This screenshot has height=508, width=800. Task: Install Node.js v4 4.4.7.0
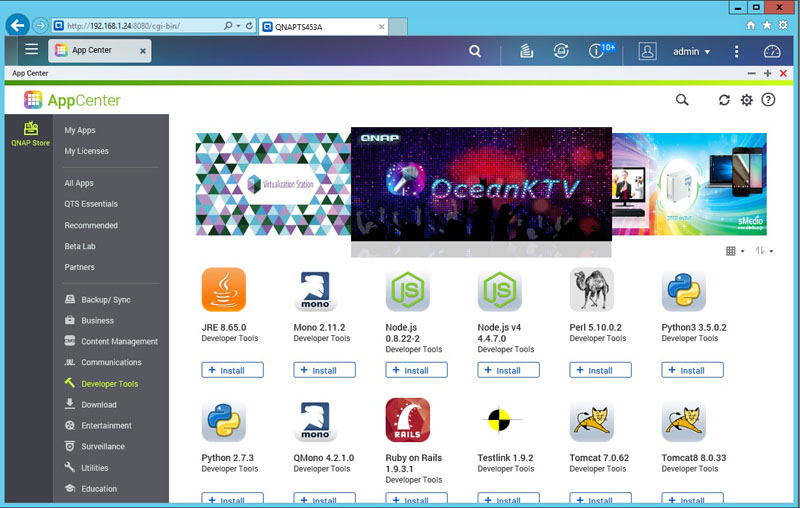[x=509, y=370]
